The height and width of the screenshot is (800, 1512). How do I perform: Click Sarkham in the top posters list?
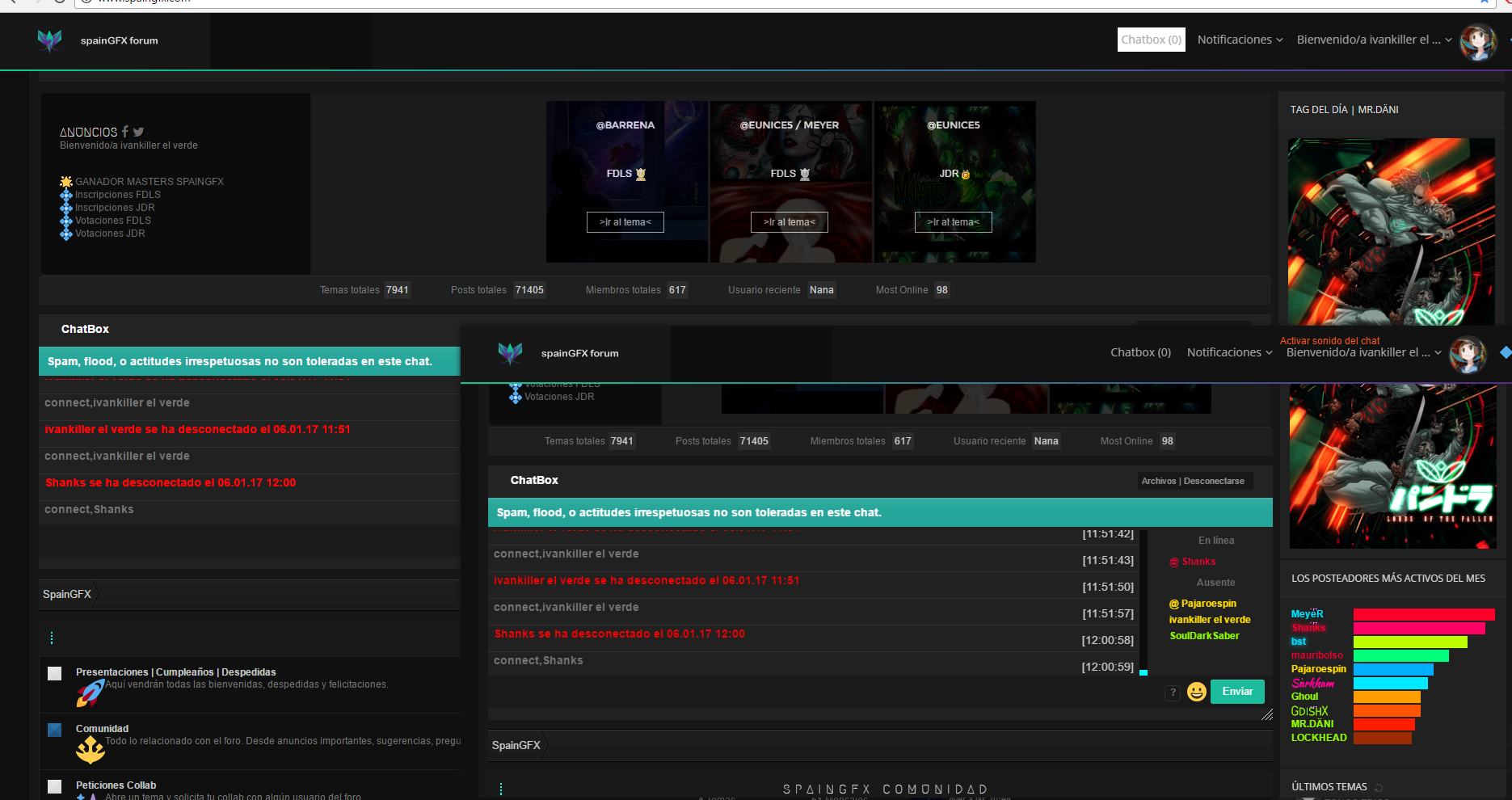[x=1312, y=683]
